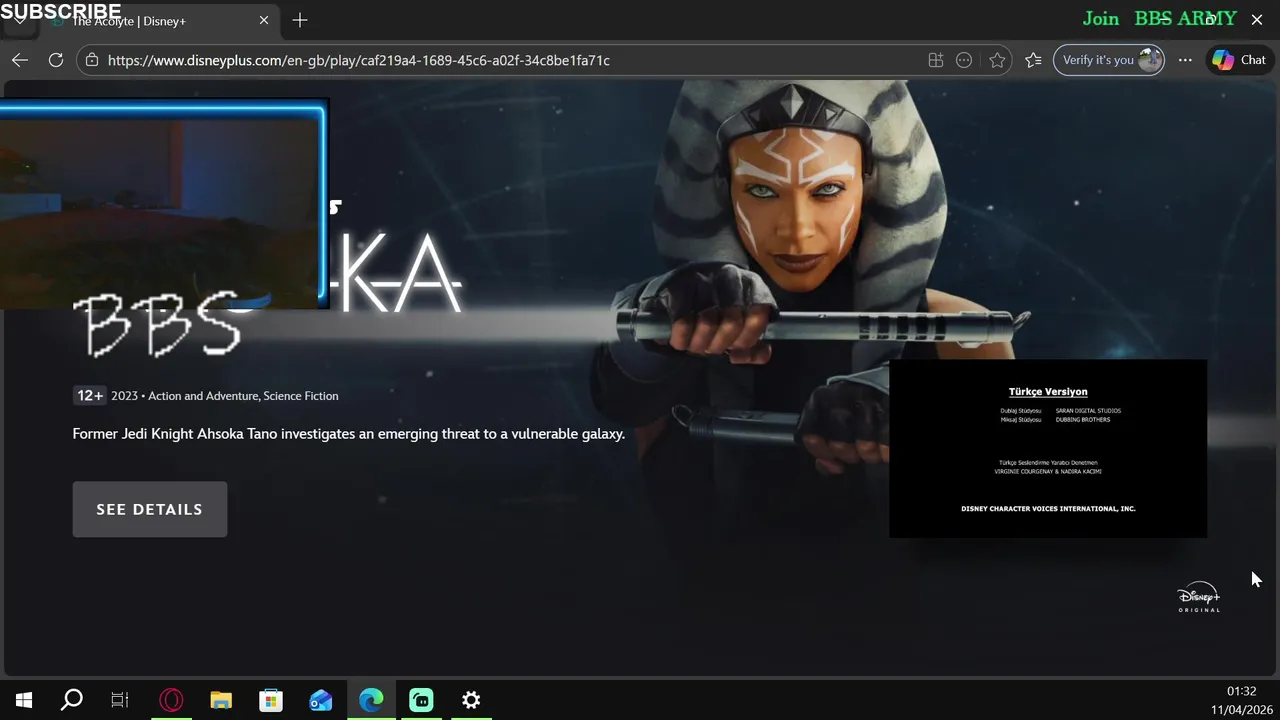Open Opera browser from taskbar
The height and width of the screenshot is (720, 1280).
pos(171,700)
